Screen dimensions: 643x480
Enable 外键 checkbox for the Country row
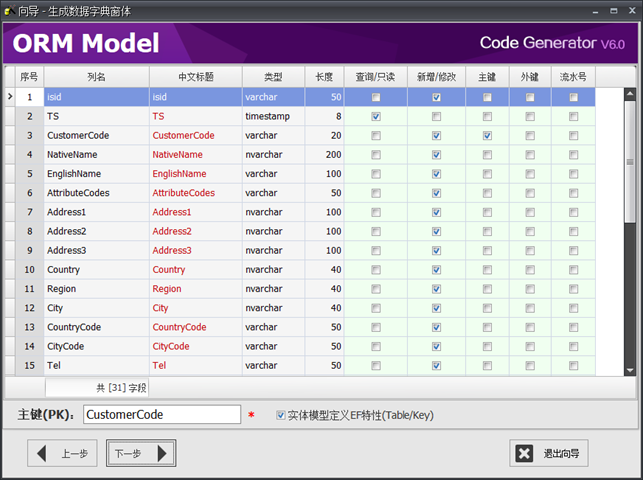tap(530, 270)
